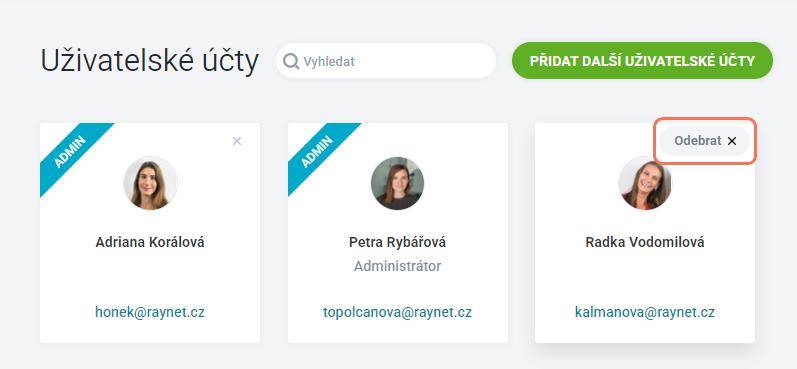Click the ADMIN ribbon on Petra's card

pos(320,152)
